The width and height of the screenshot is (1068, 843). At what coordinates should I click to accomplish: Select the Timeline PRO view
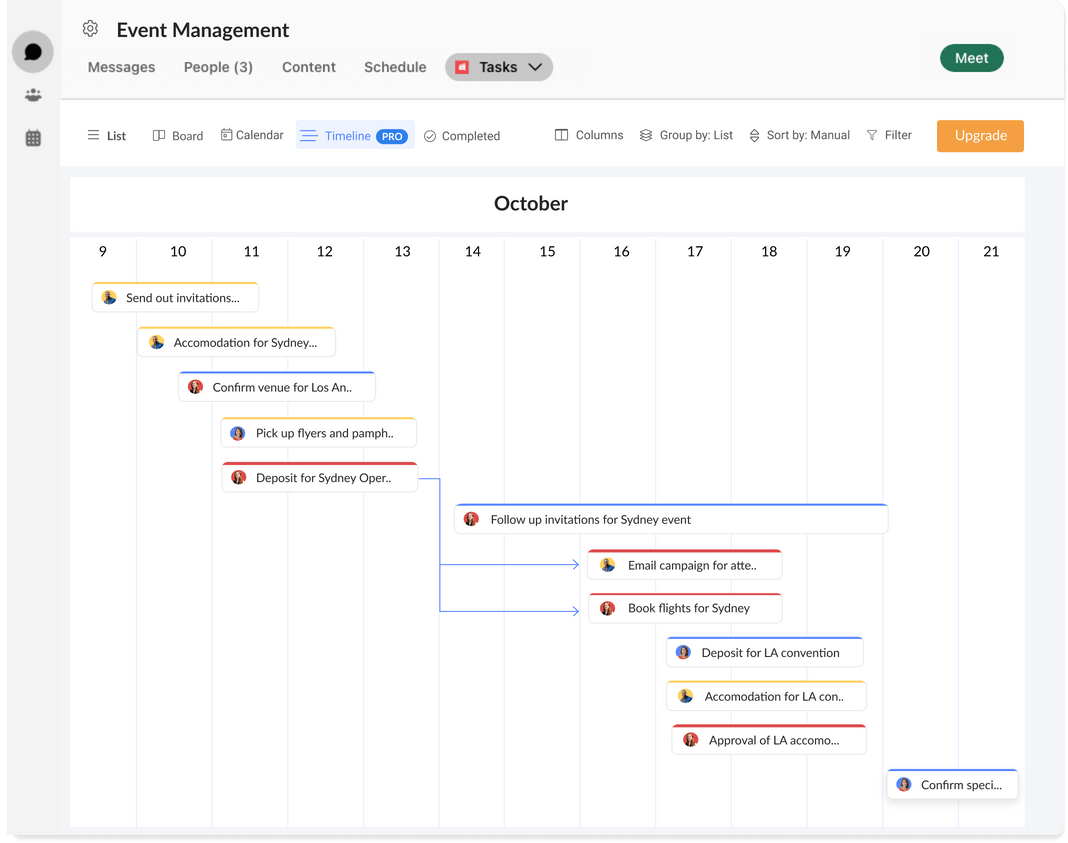tap(355, 135)
